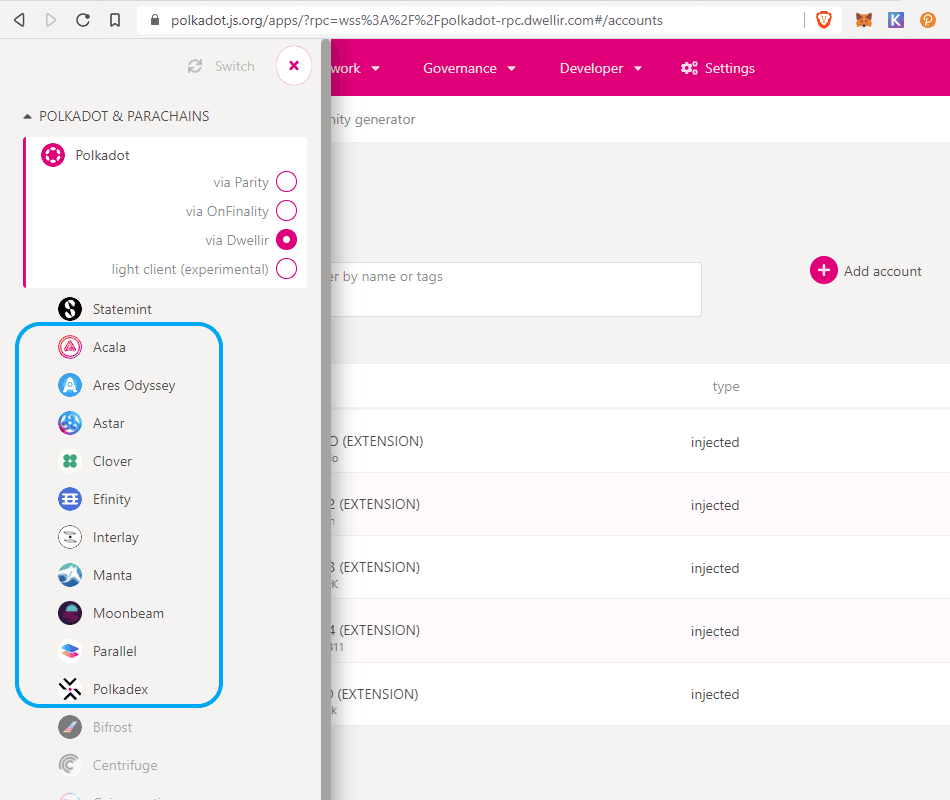
Task: Select Interlay from the parachain list
Action: (x=115, y=537)
